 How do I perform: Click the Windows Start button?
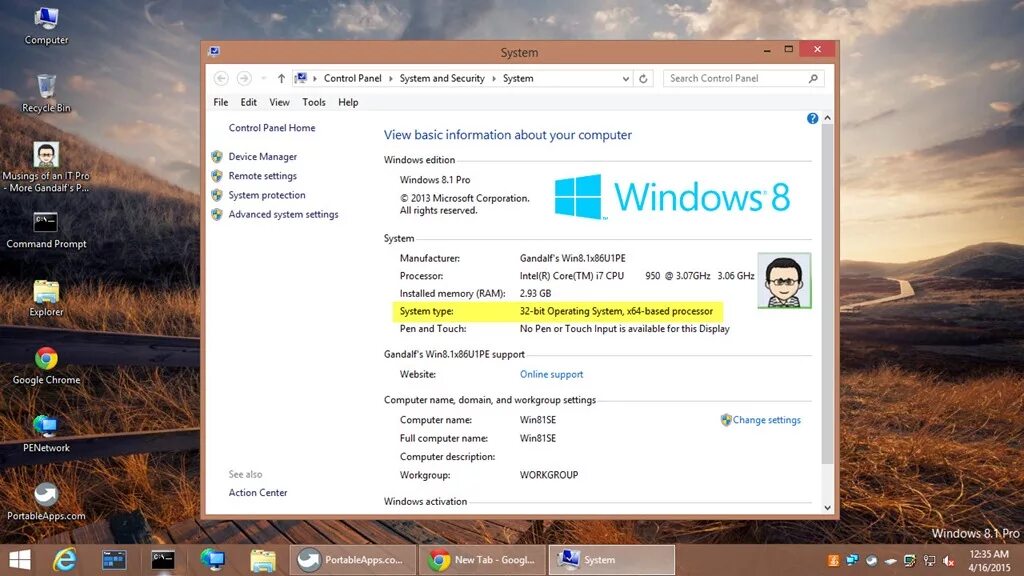20,560
